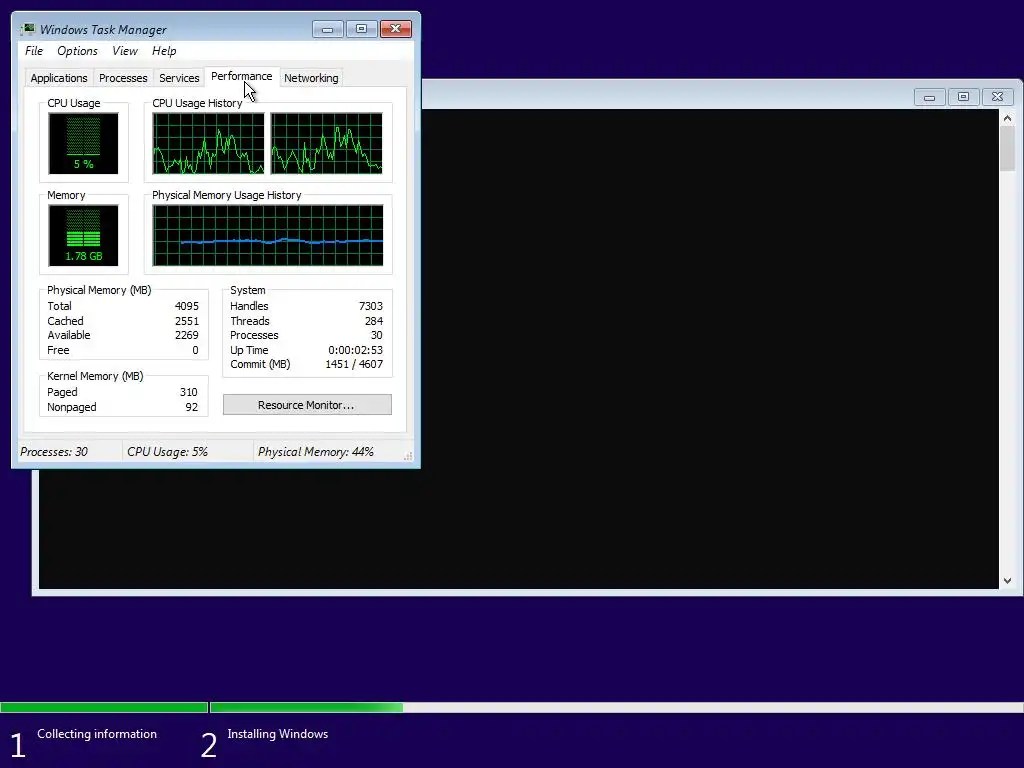1024x768 pixels.
Task: Click status bar CPU Usage: 5%
Action: click(x=167, y=452)
